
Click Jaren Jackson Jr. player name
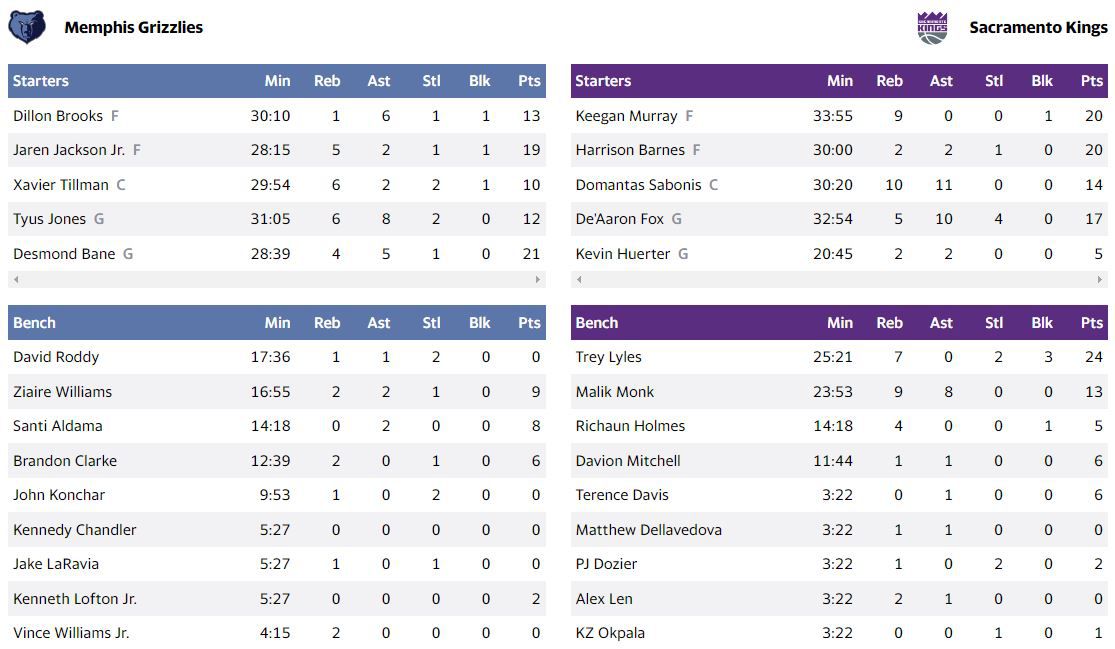[x=69, y=150]
